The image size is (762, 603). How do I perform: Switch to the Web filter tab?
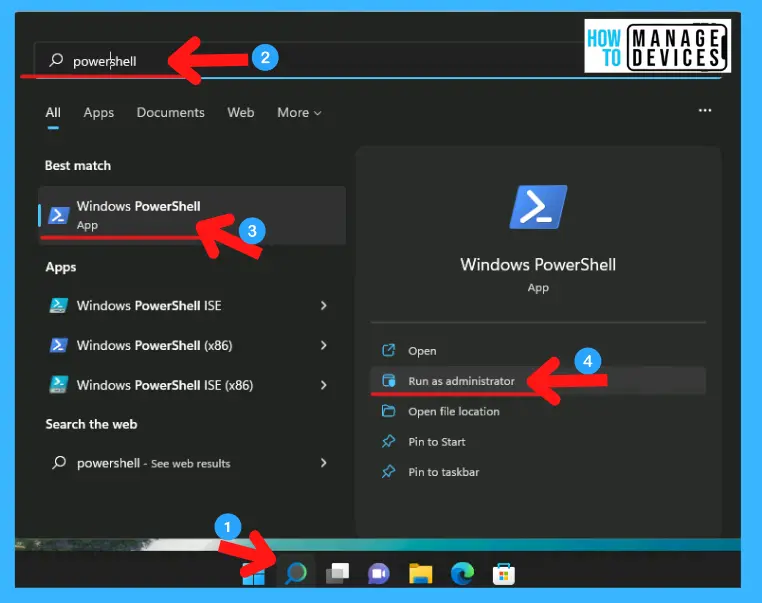coord(241,113)
